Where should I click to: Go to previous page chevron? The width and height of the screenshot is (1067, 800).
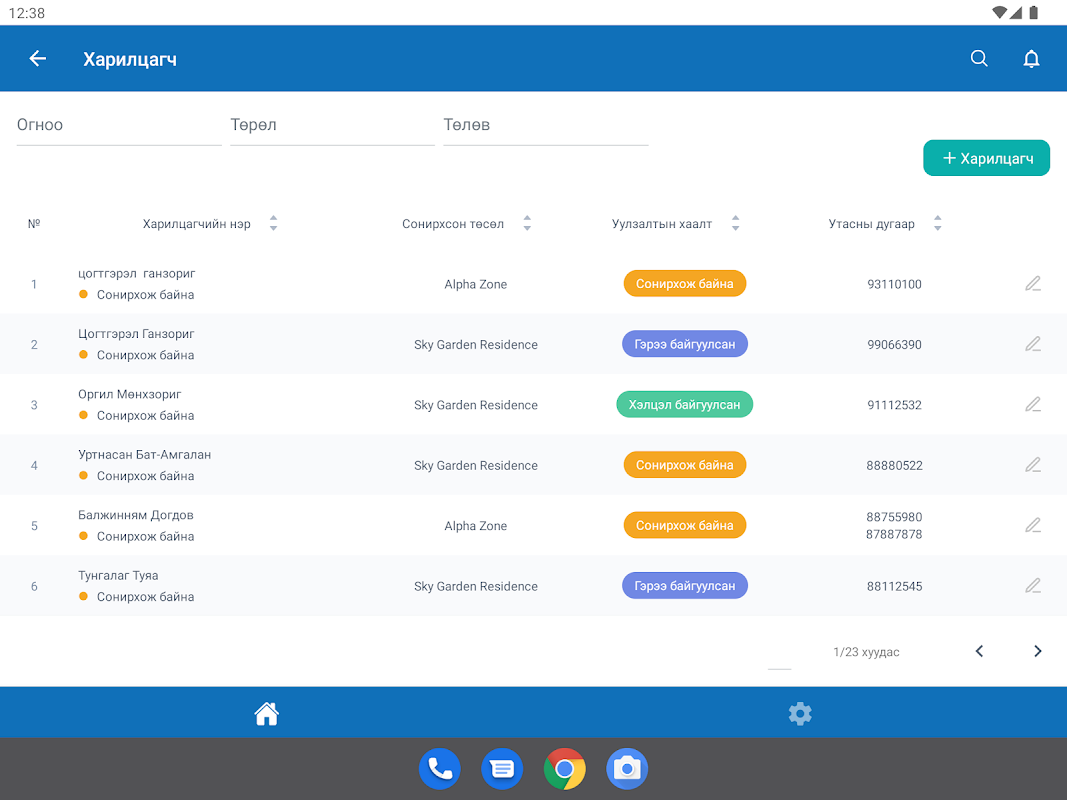(979, 651)
